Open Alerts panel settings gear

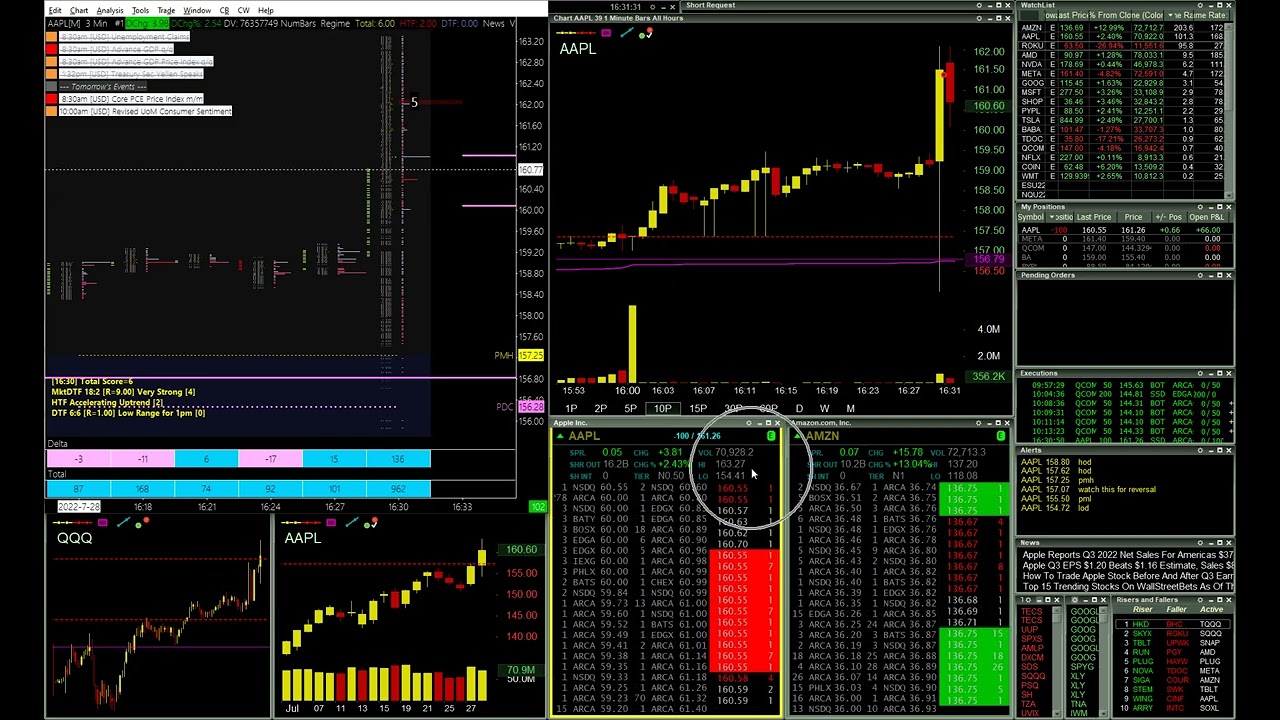pyautogui.click(x=1200, y=451)
